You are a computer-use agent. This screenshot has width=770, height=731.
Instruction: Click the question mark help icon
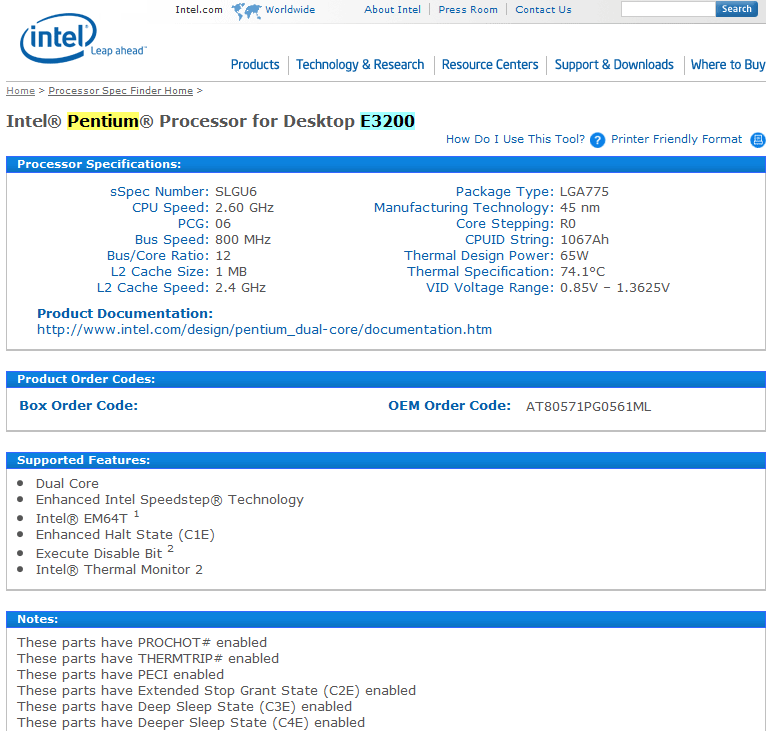point(597,140)
